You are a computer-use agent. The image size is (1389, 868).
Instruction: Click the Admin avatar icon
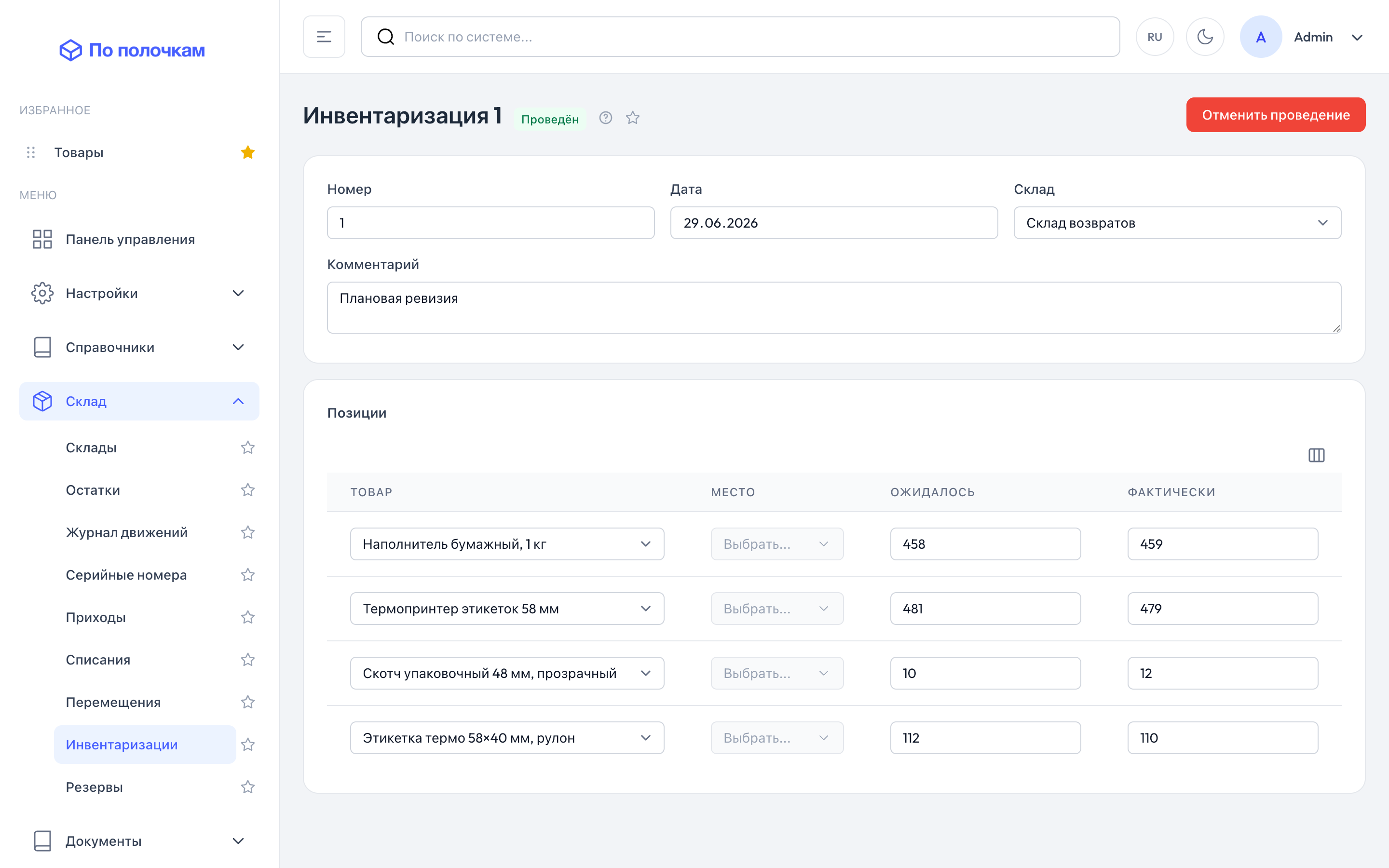(1261, 37)
